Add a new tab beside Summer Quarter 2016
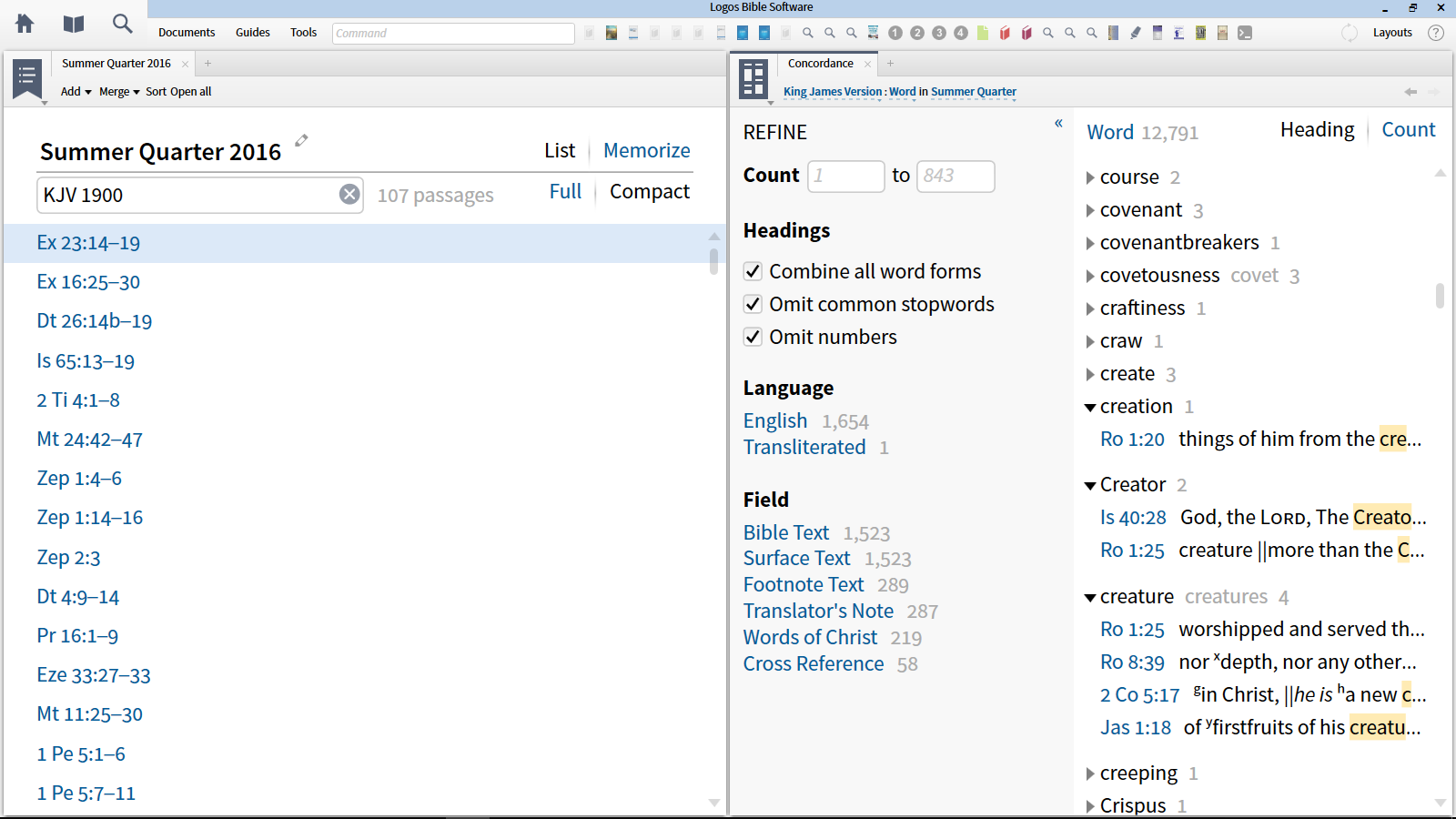1456x819 pixels. tap(207, 64)
